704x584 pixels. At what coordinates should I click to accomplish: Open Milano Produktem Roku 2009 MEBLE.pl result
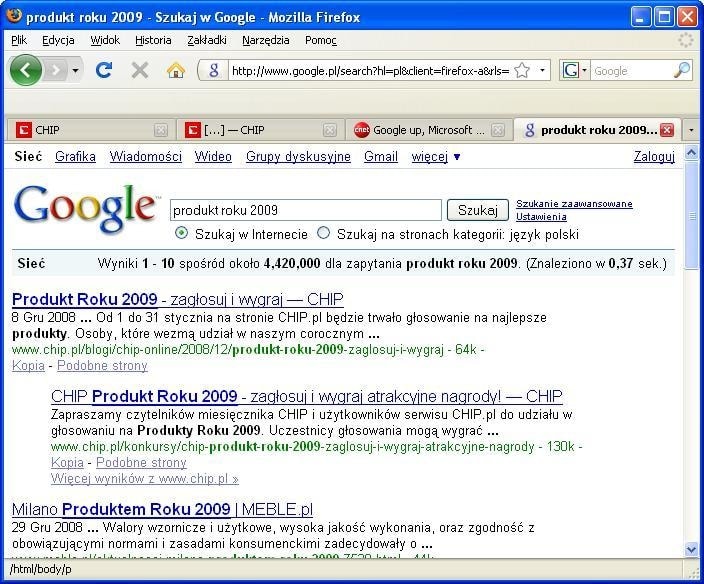[163, 509]
